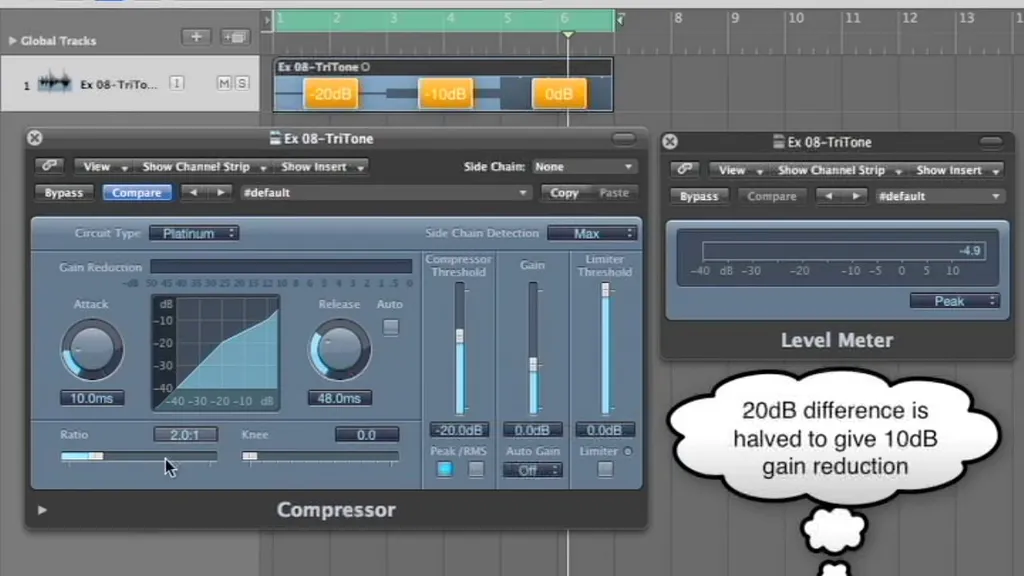Click the plus button beside Global Tracks
The image size is (1024, 576).
(x=196, y=37)
